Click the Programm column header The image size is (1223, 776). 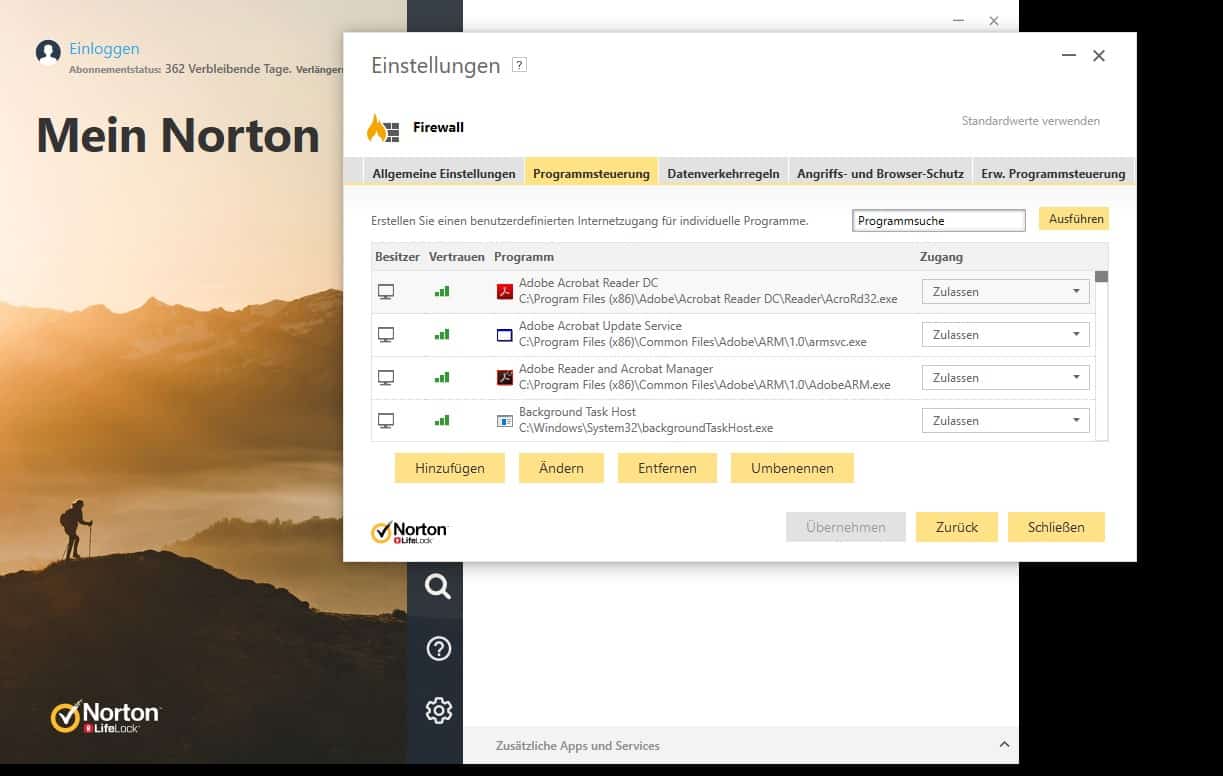524,257
